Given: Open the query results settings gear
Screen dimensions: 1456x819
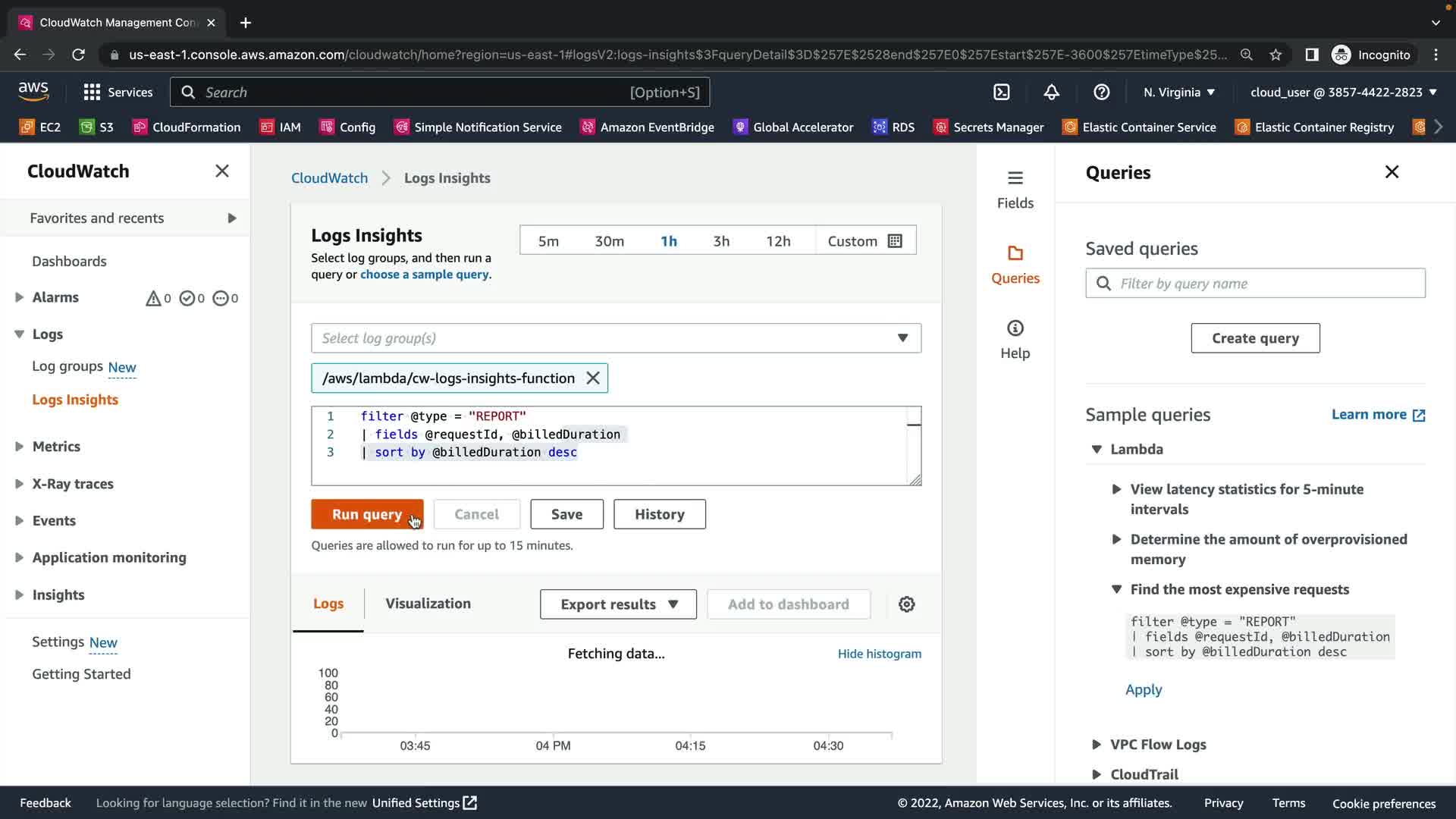Looking at the screenshot, I should (906, 604).
